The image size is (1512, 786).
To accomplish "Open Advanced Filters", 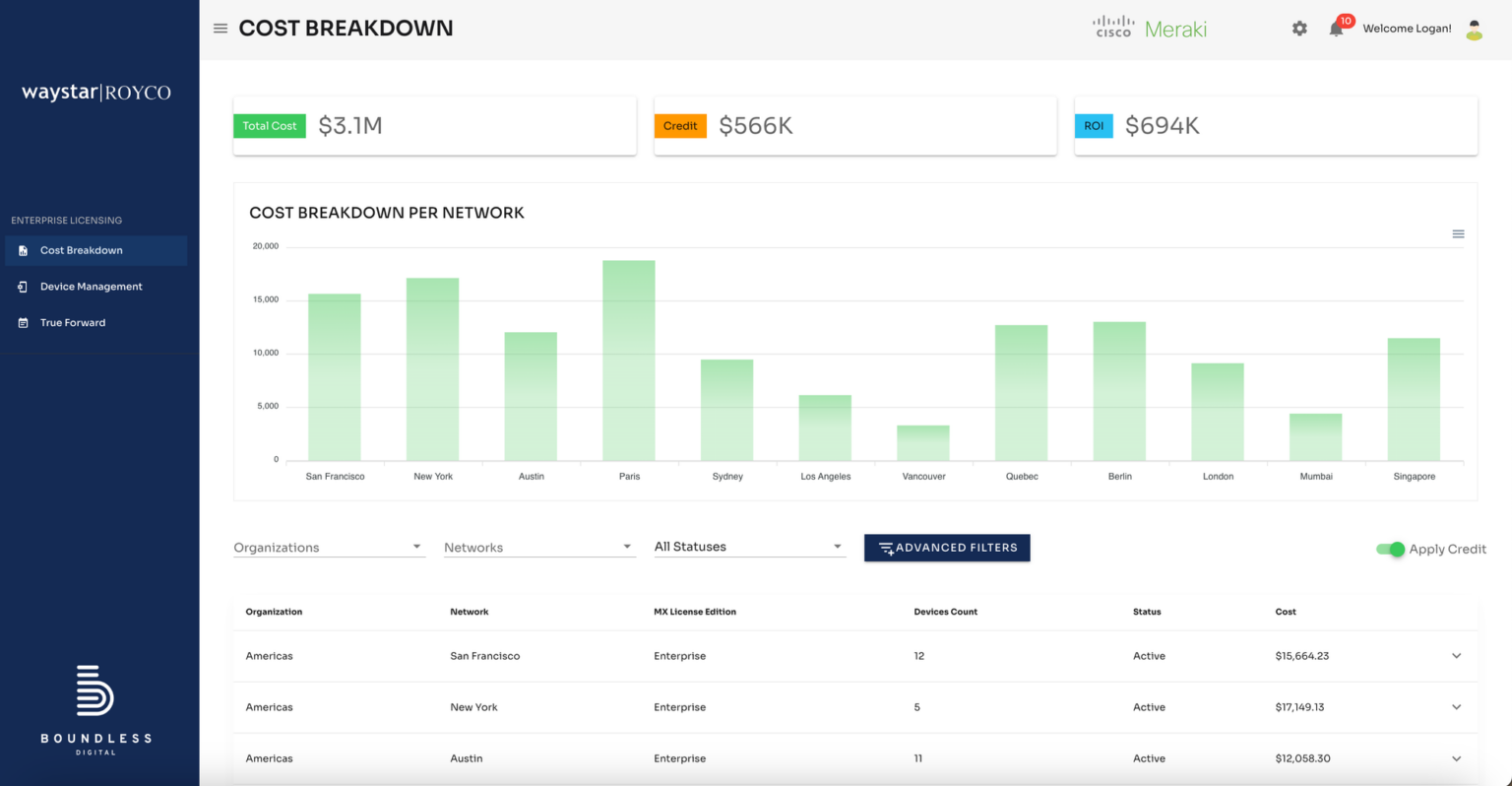I will click(x=946, y=548).
